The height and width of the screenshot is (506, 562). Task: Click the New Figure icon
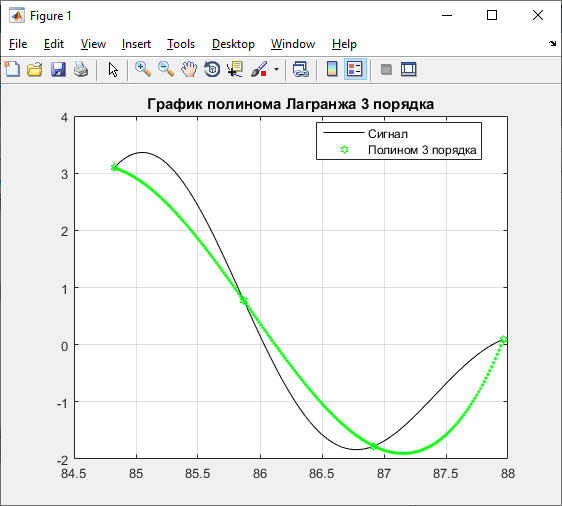tap(12, 69)
